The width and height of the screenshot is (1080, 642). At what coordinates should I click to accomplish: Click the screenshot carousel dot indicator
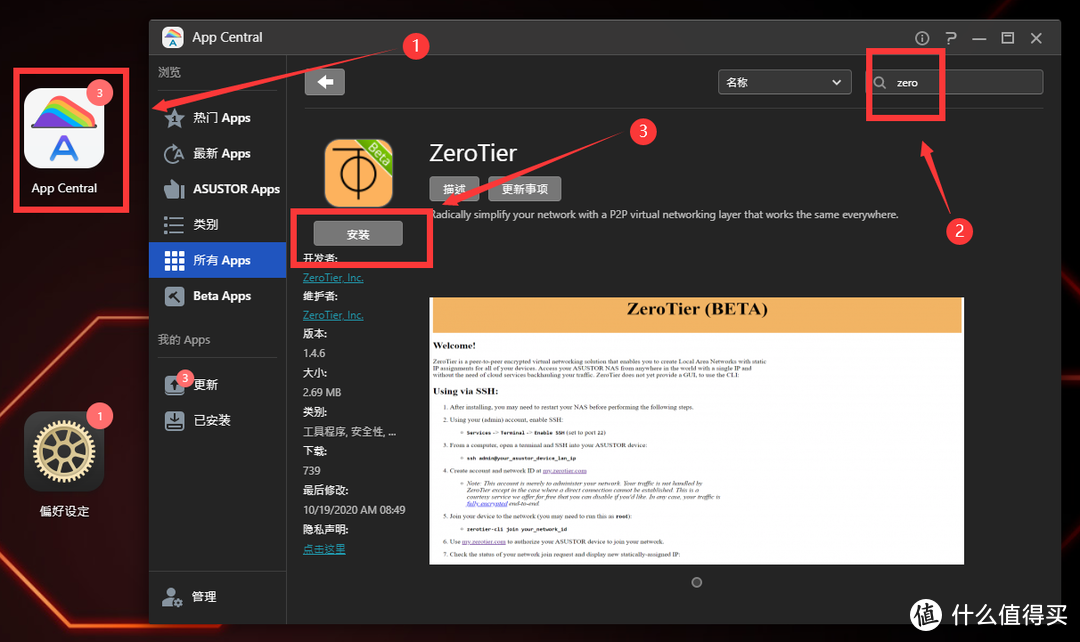tap(696, 581)
